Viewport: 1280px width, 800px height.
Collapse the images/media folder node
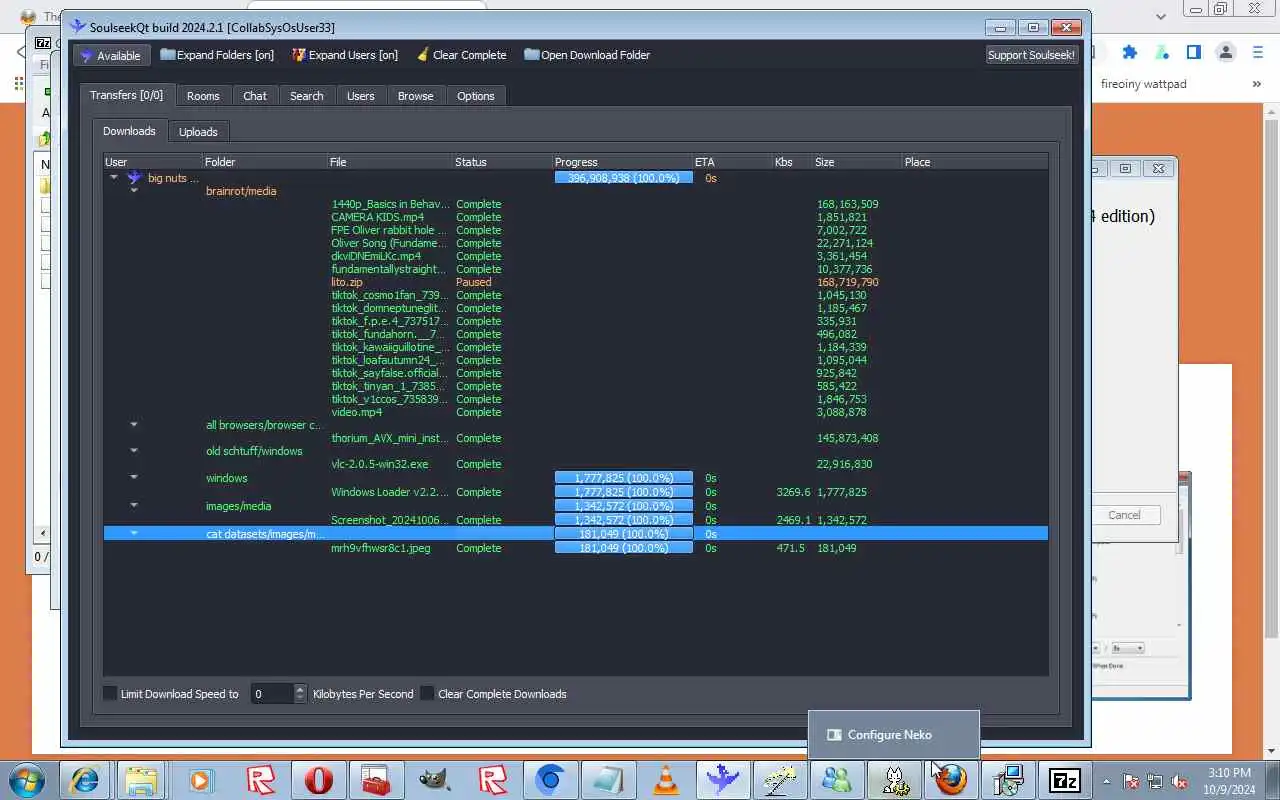134,505
